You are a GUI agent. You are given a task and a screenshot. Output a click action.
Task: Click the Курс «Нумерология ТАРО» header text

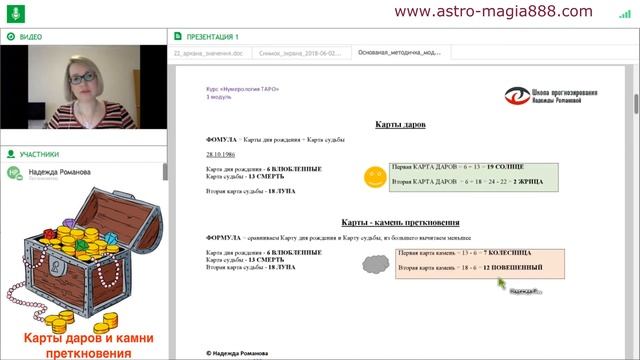coord(242,89)
